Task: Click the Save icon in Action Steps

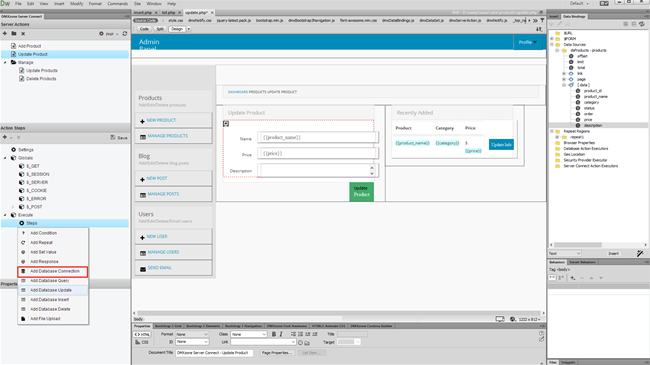Action: click(x=119, y=137)
